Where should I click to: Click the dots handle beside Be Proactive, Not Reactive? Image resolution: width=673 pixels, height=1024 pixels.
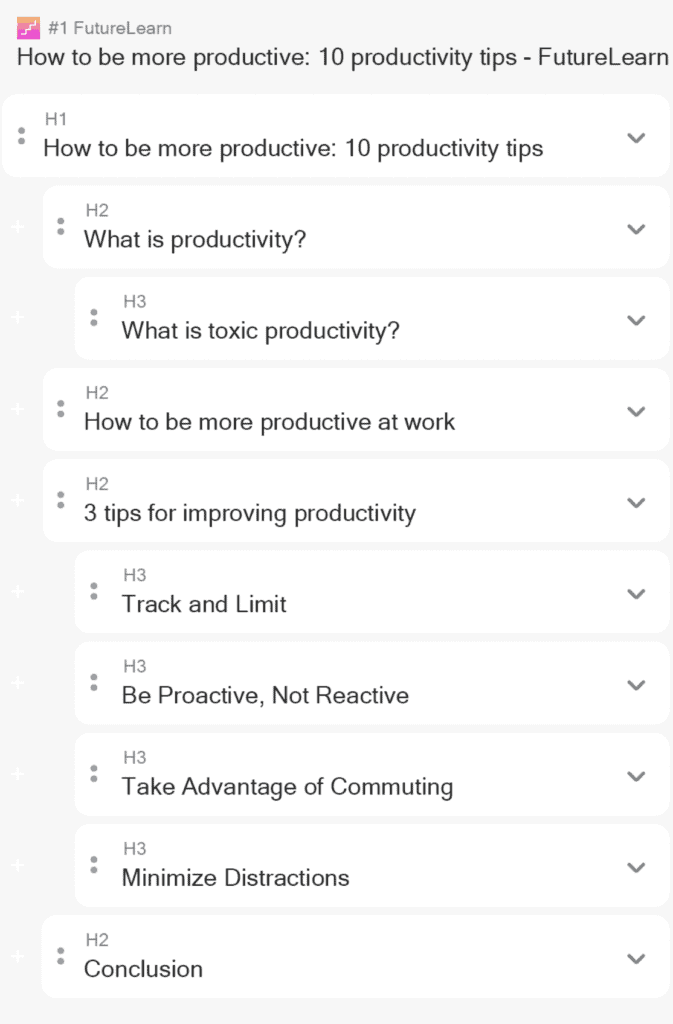point(94,683)
